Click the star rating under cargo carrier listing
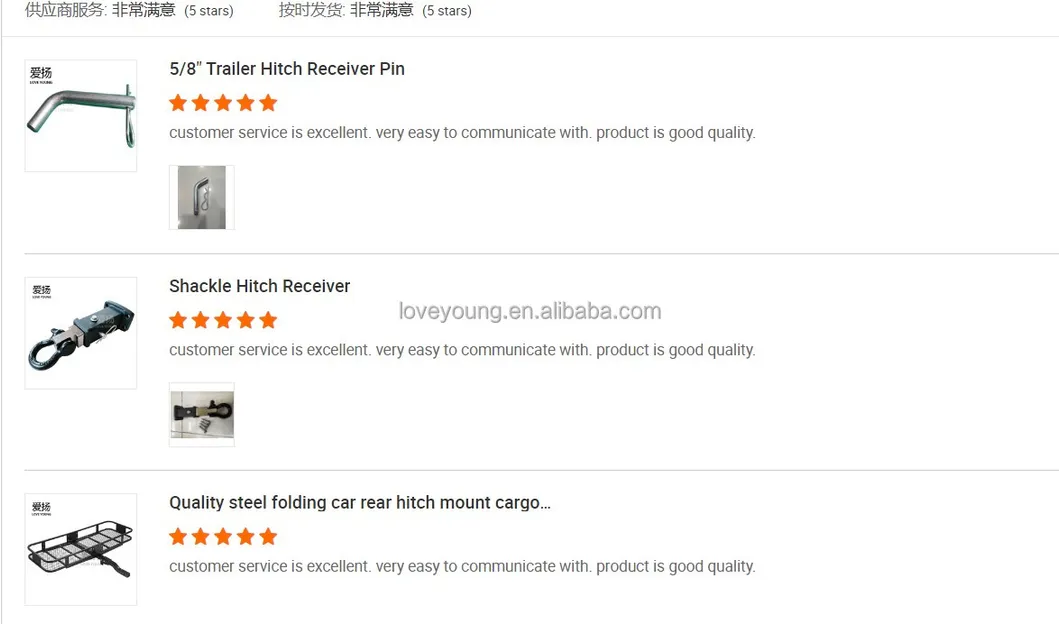Viewport: 1059px width, 624px height. point(223,537)
